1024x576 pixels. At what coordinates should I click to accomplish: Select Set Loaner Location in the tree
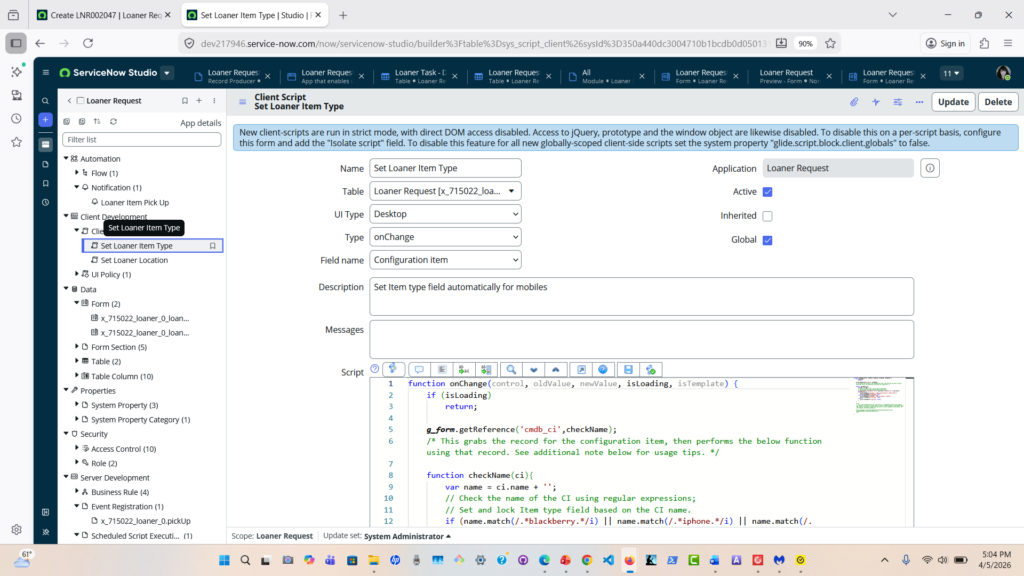click(134, 260)
